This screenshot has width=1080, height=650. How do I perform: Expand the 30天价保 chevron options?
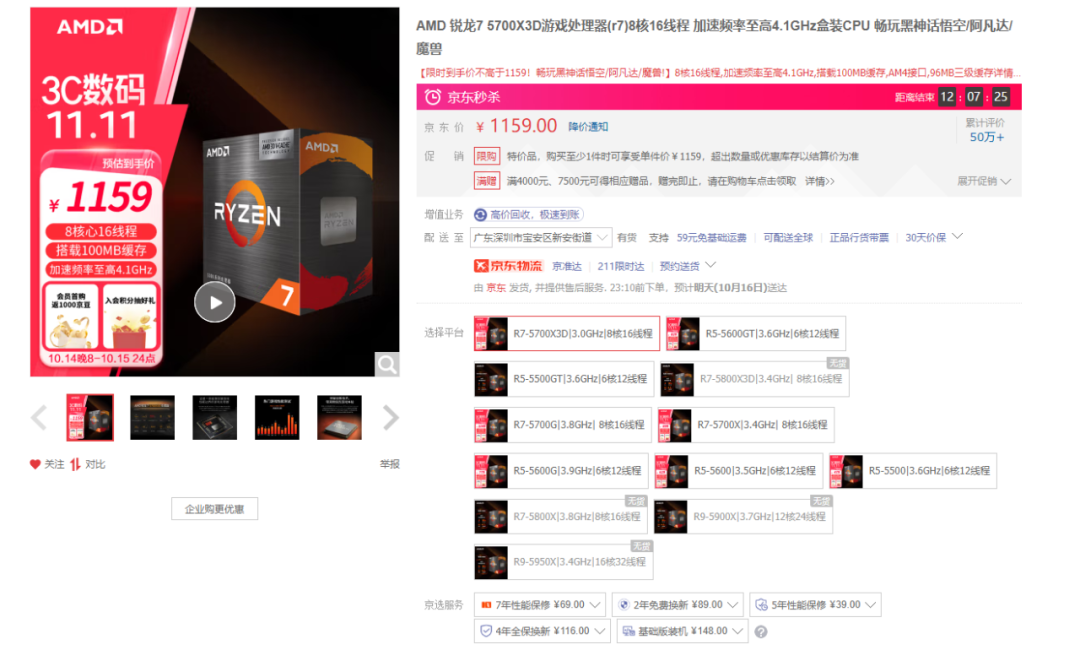[x=957, y=237]
